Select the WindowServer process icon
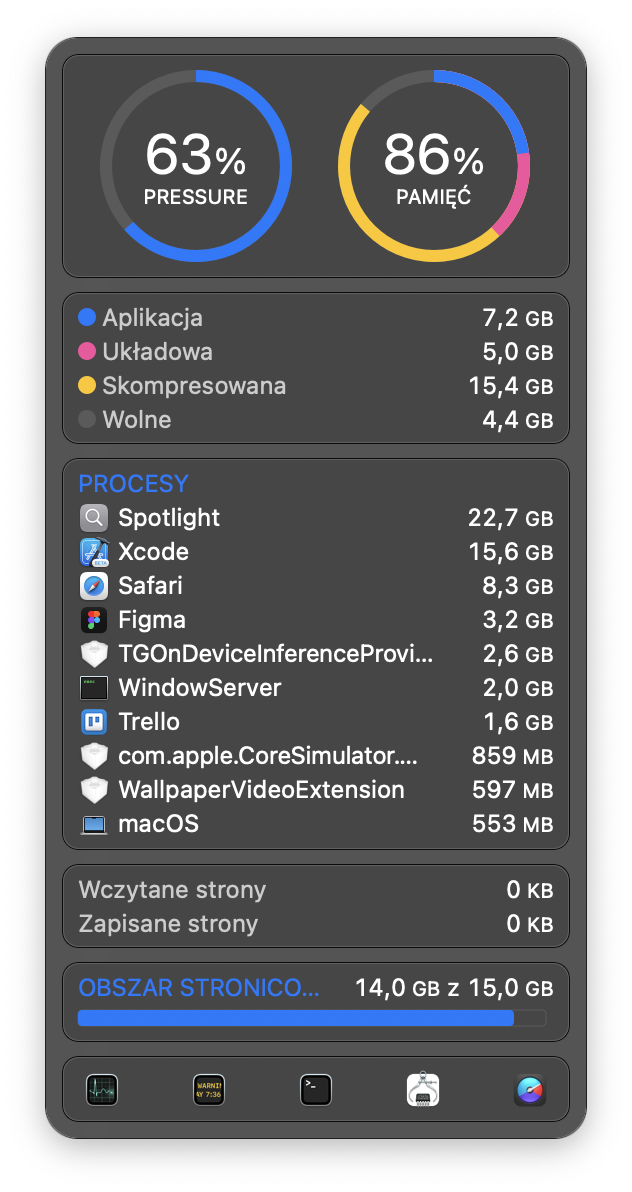This screenshot has height=1192, width=632. pos(94,688)
